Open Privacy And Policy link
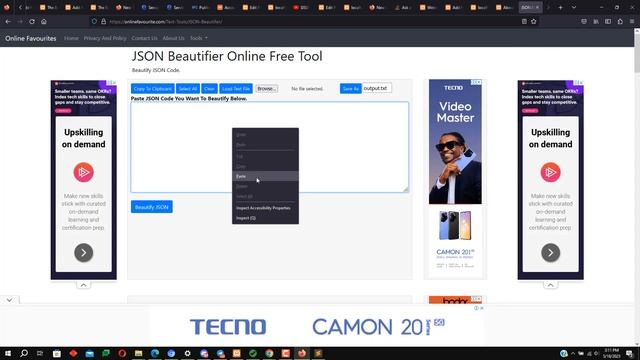Image resolution: width=640 pixels, height=360 pixels. pyautogui.click(x=105, y=38)
